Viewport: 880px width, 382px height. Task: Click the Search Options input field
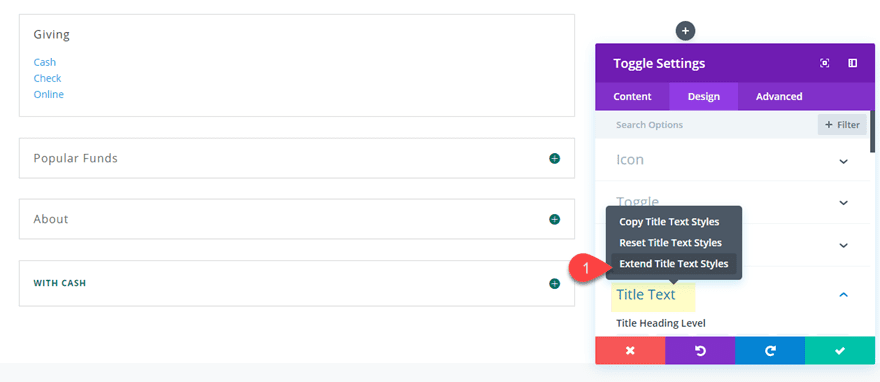(706, 125)
